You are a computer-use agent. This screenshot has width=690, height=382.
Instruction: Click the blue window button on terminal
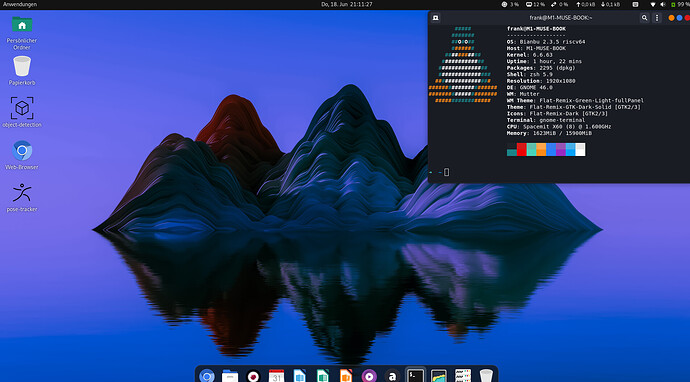679,18
